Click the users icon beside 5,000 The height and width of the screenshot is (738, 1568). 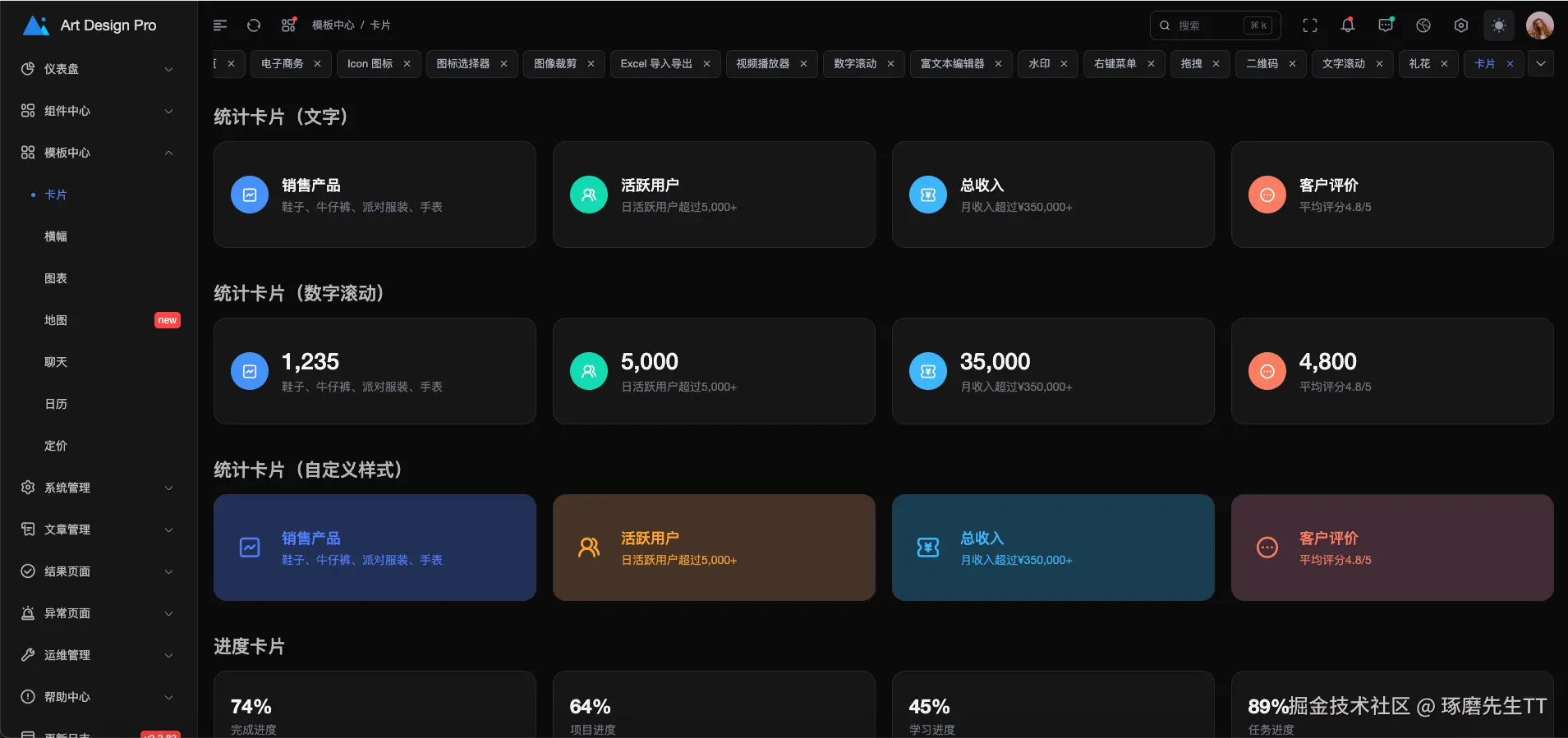coord(589,372)
